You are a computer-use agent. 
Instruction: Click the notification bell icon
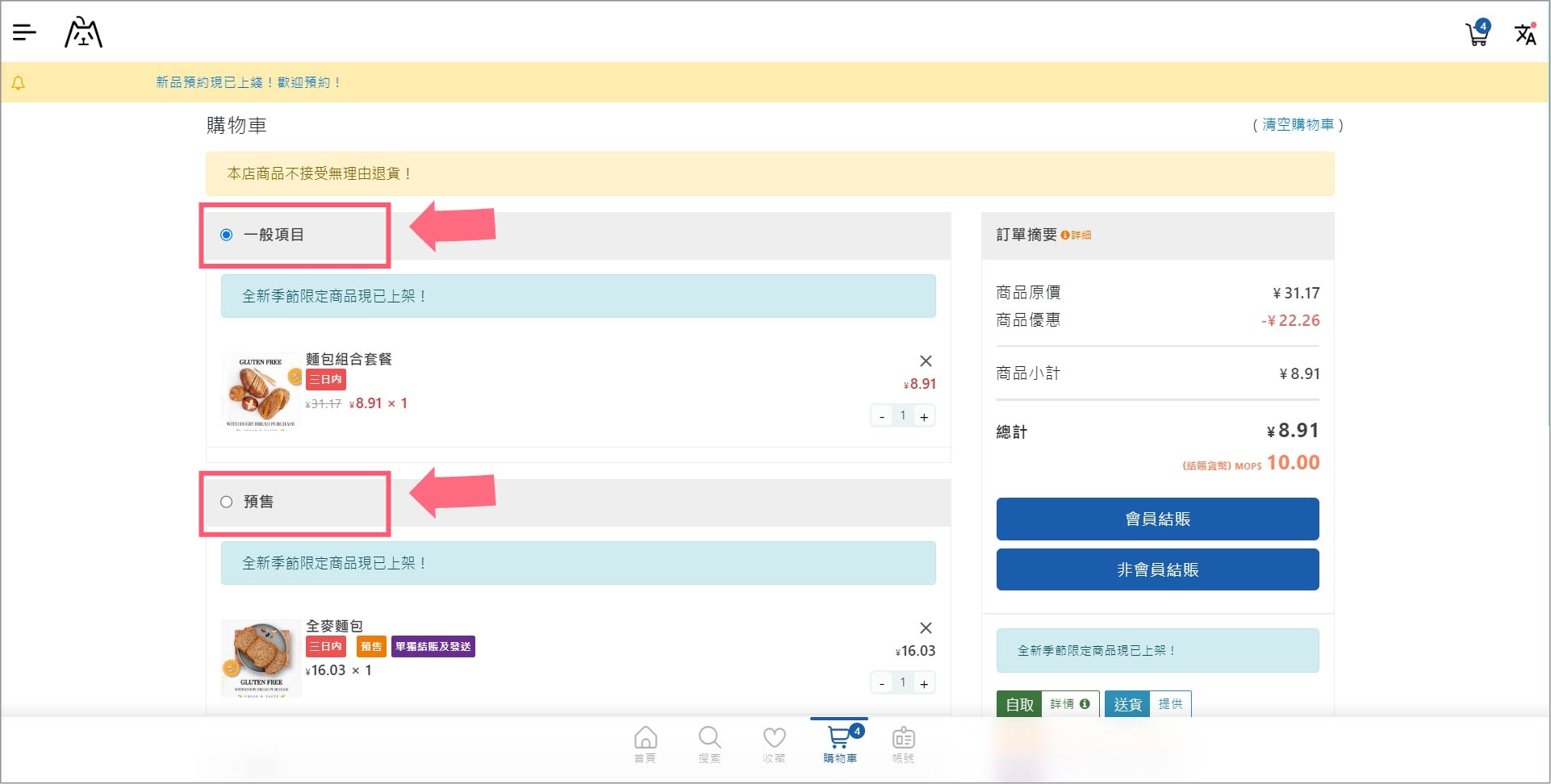click(x=19, y=83)
